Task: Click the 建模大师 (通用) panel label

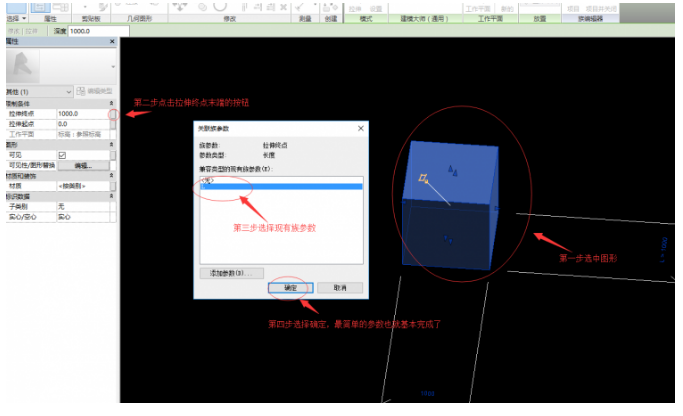Action: pos(424,19)
